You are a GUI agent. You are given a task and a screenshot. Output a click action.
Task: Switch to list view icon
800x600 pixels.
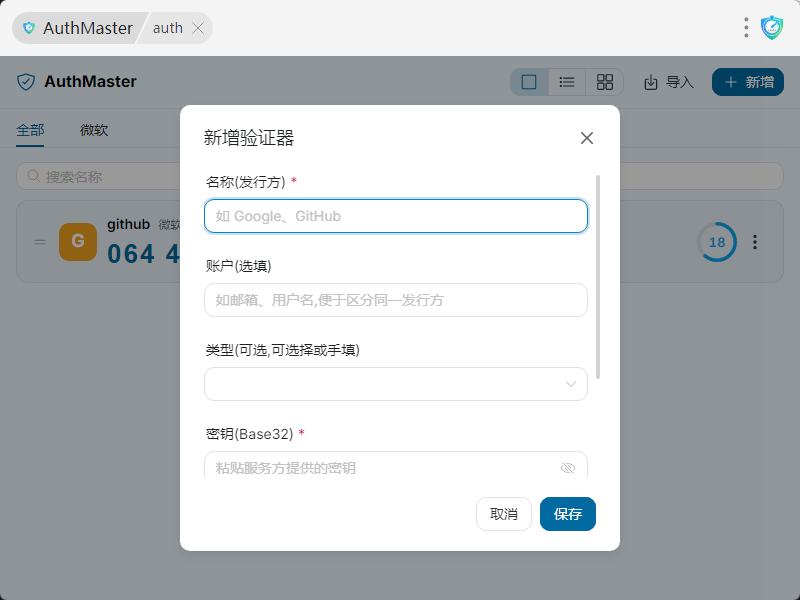(x=567, y=82)
